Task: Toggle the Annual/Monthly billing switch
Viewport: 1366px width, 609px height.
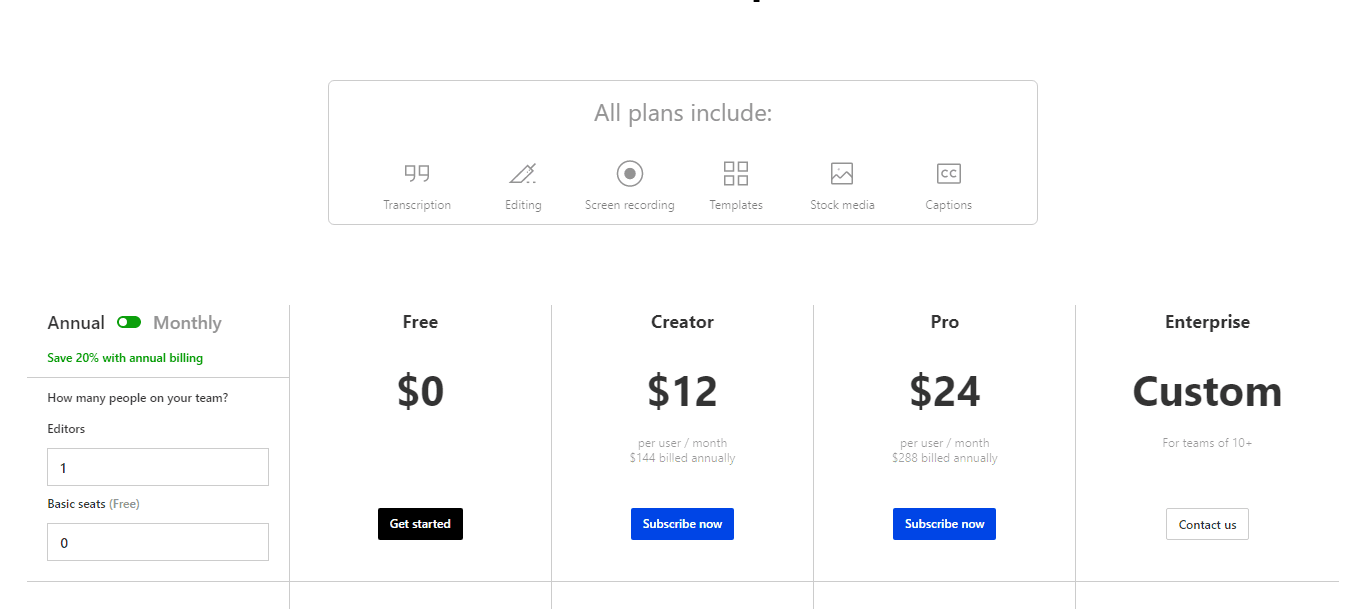Action: [x=129, y=322]
